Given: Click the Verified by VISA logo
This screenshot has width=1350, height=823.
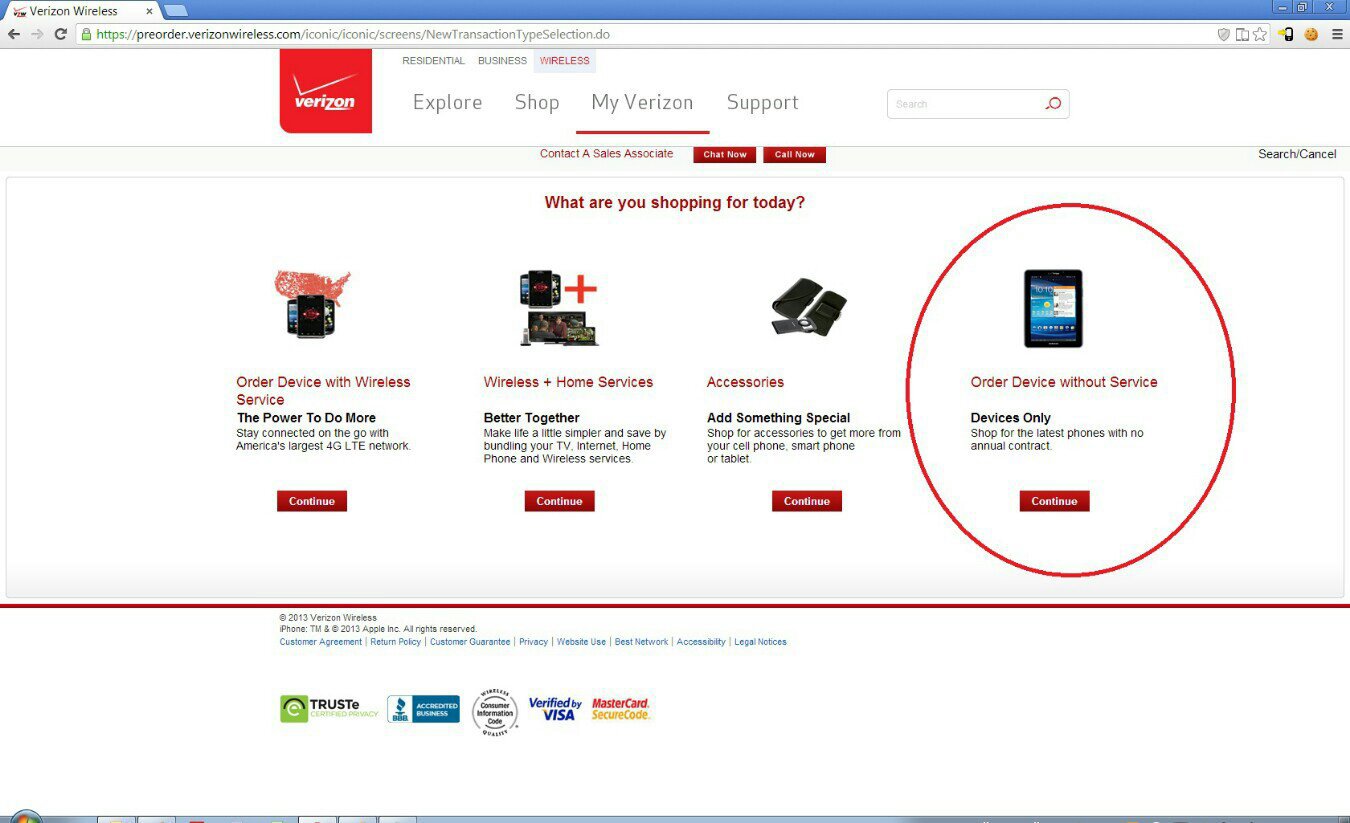Looking at the screenshot, I should [555, 709].
